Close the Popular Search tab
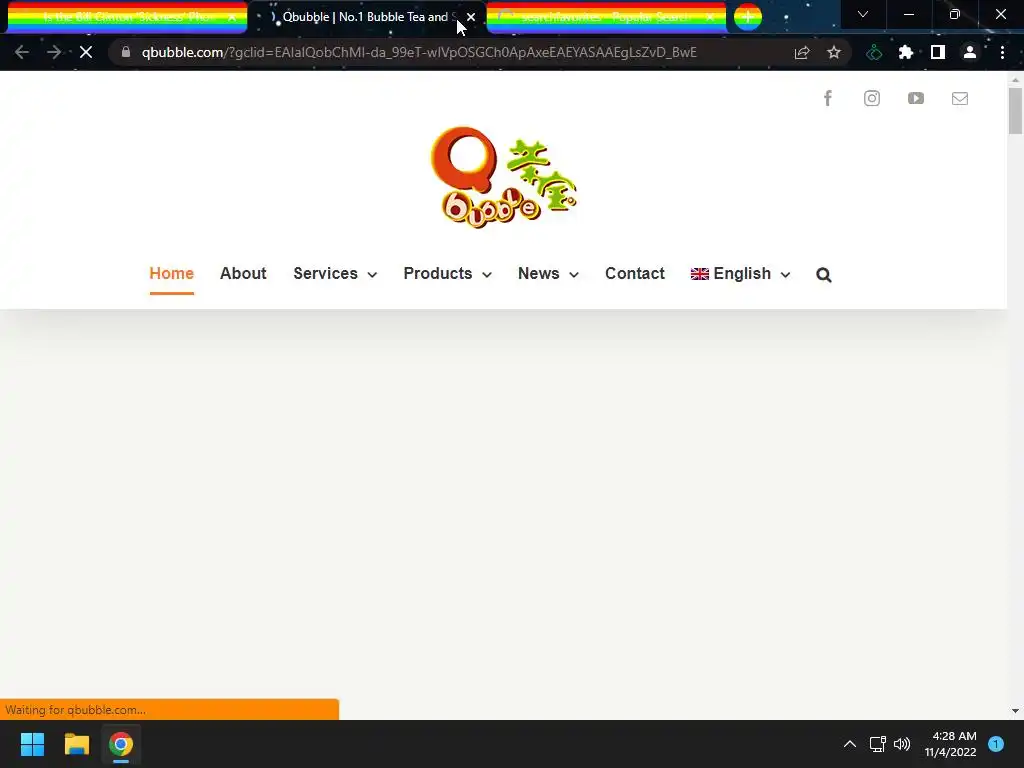This screenshot has height=768, width=1024. (x=710, y=17)
